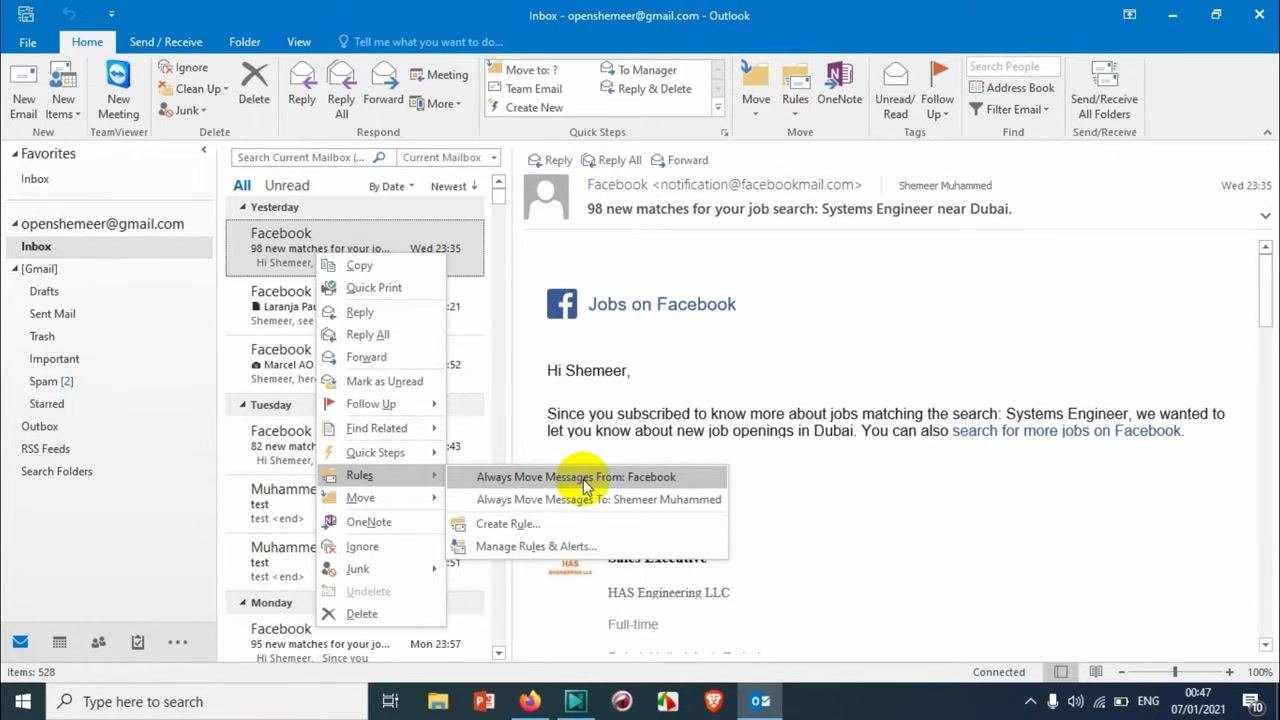
Task: Click Reply in the reading pane
Action: pos(550,160)
